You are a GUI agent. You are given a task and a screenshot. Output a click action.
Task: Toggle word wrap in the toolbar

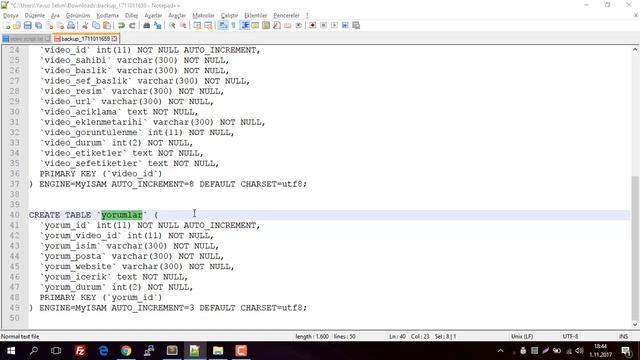(x=223, y=25)
